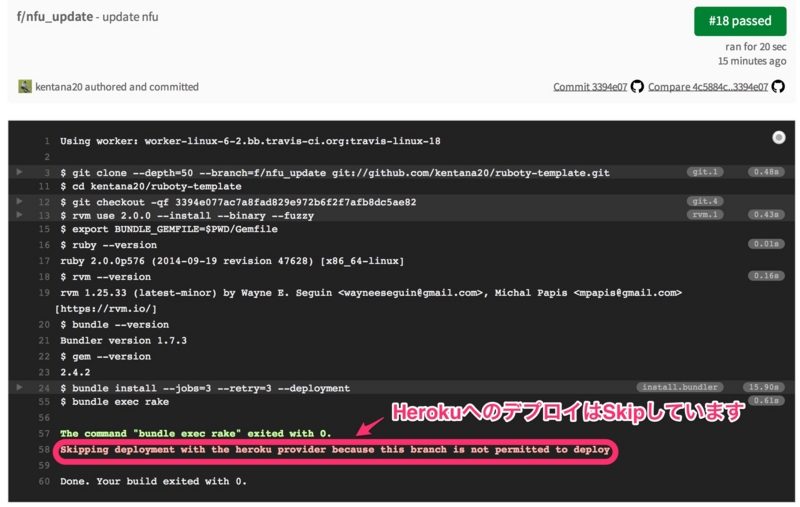Click the rvm.1 fold label
Screen dimensions: 800x507
(x=705, y=214)
